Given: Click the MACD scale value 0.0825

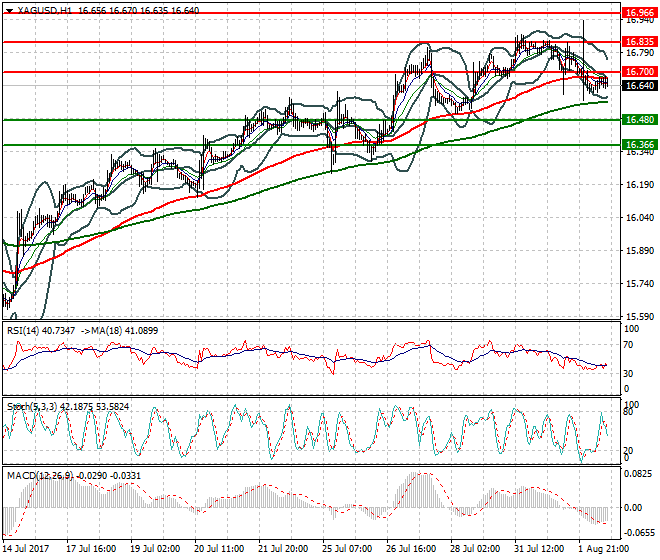Looking at the screenshot, I should pyautogui.click(x=638, y=474).
